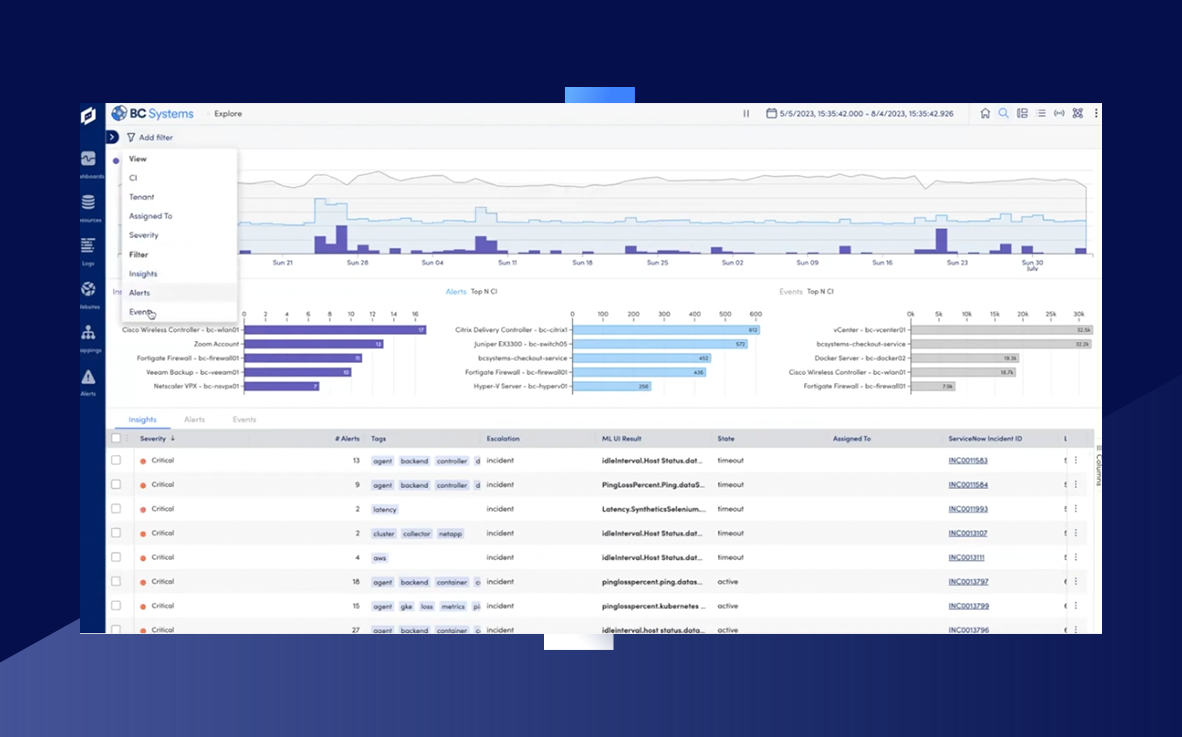Screen dimensions: 1182x737
Task: Open the Resources database sidebar icon
Action: 88,202
